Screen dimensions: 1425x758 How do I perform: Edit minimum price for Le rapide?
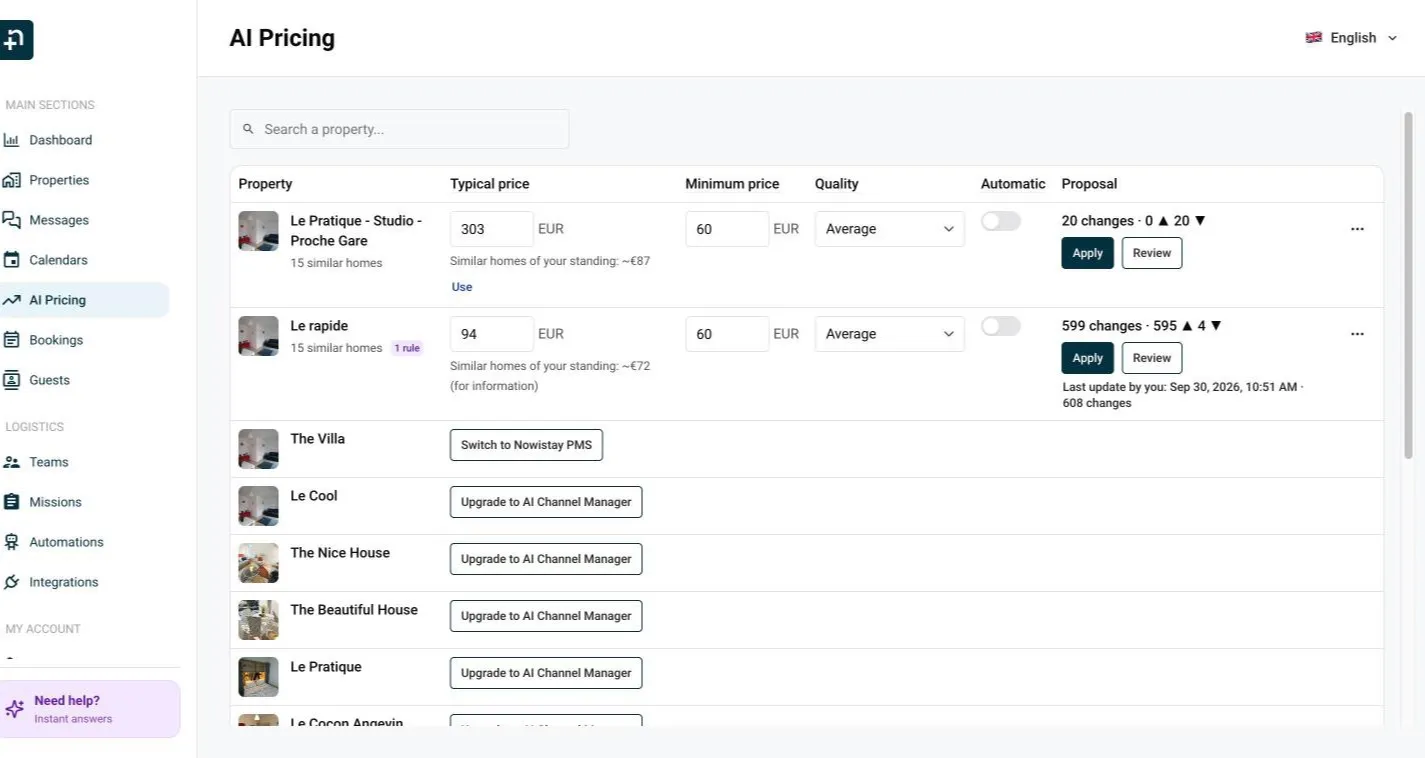tap(727, 334)
